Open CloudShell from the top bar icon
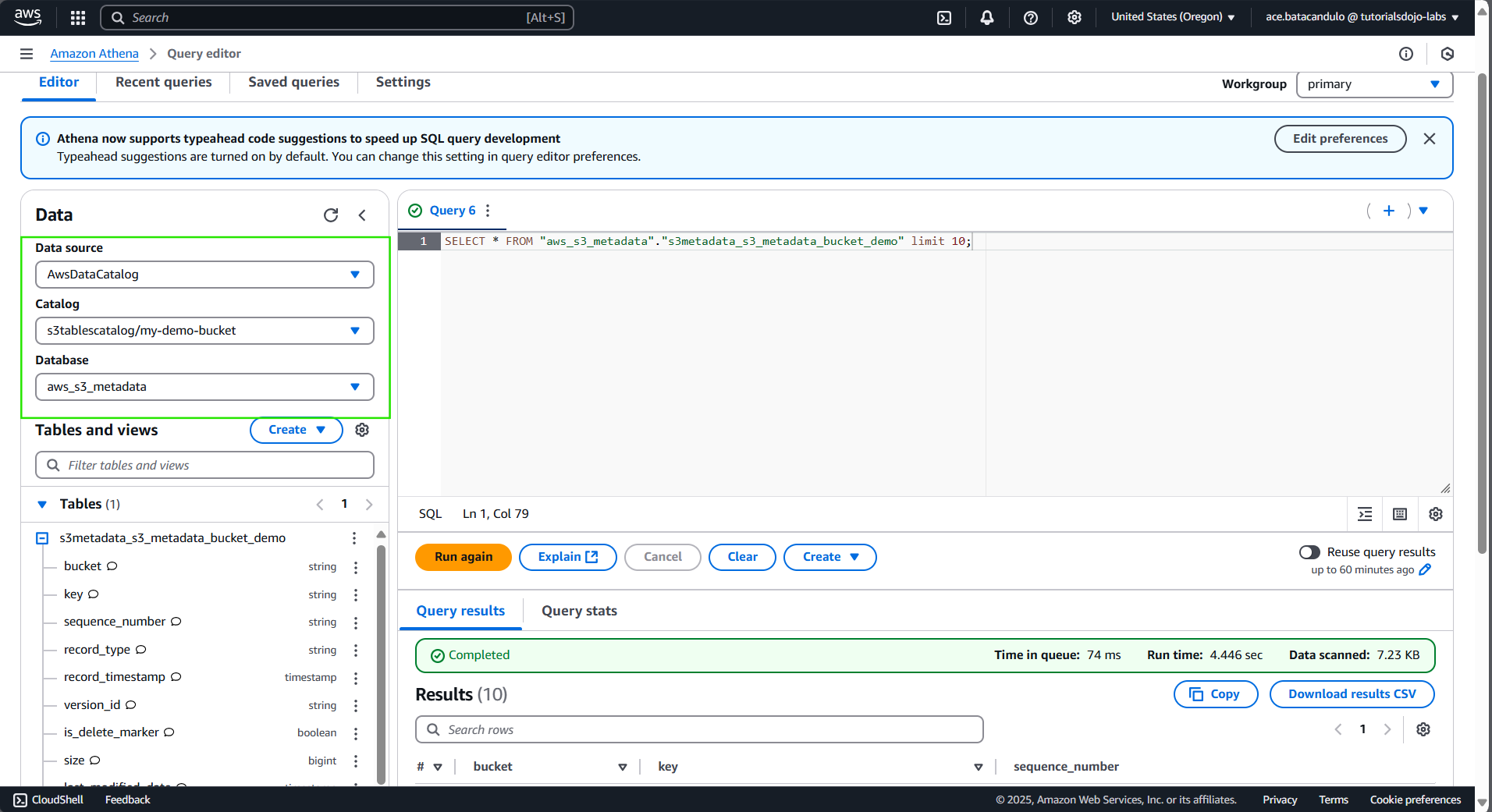This screenshot has width=1492, height=812. 944,17
